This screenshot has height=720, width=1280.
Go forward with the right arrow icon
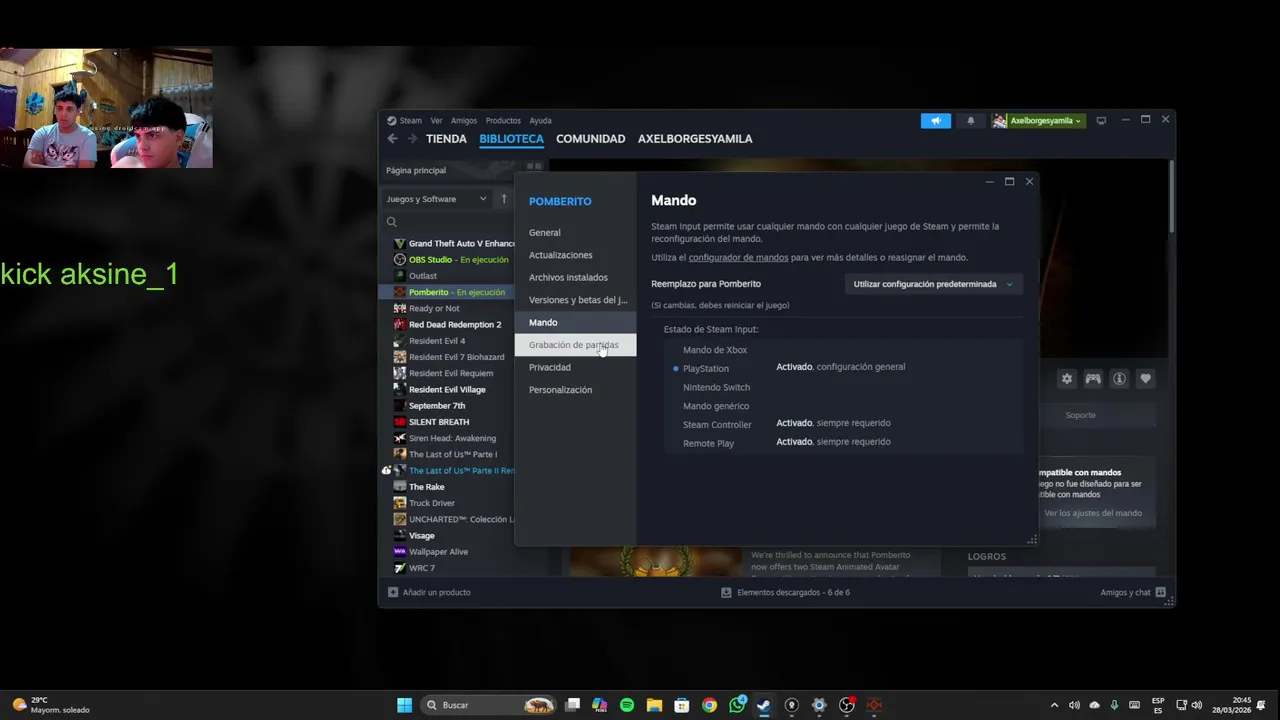click(x=412, y=139)
